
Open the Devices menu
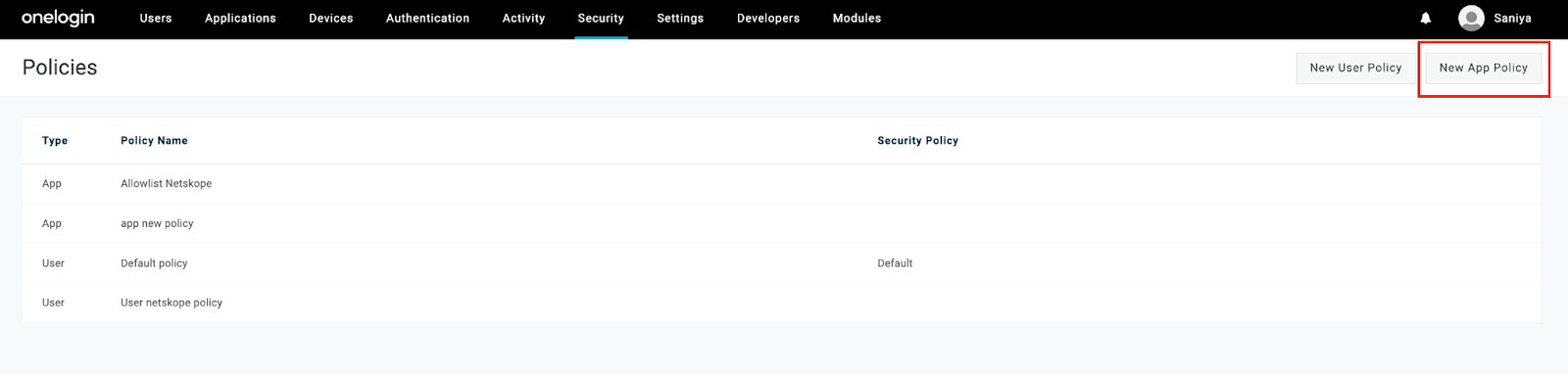[331, 18]
